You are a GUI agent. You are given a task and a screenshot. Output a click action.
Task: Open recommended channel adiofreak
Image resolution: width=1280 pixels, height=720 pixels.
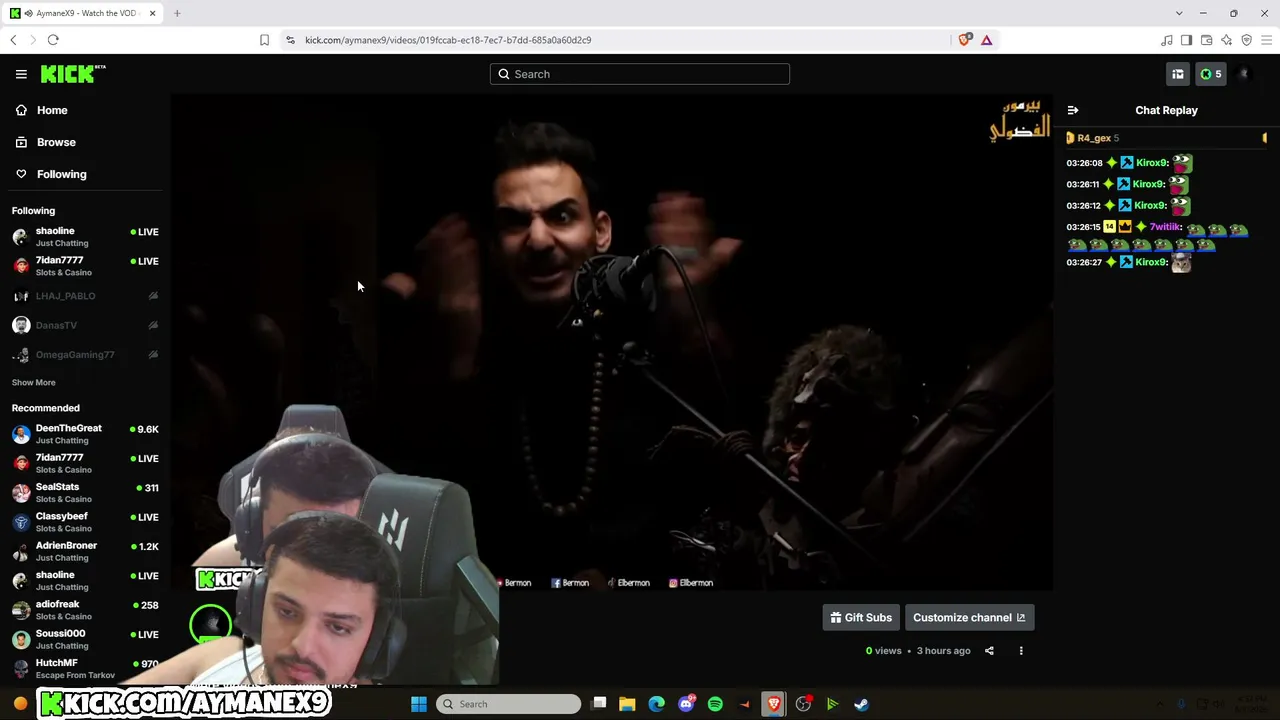click(85, 610)
